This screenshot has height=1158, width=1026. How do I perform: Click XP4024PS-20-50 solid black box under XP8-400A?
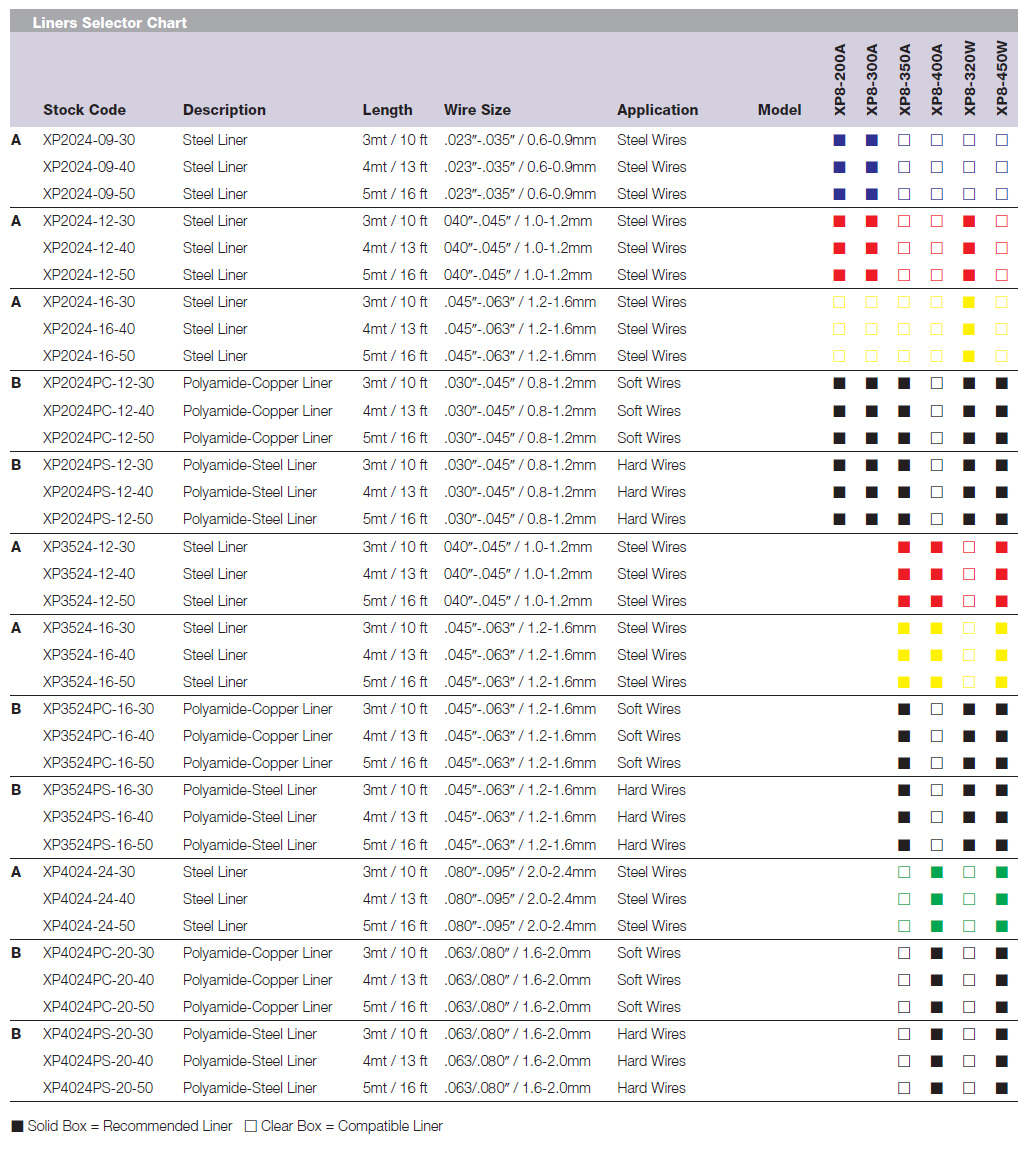937,1088
